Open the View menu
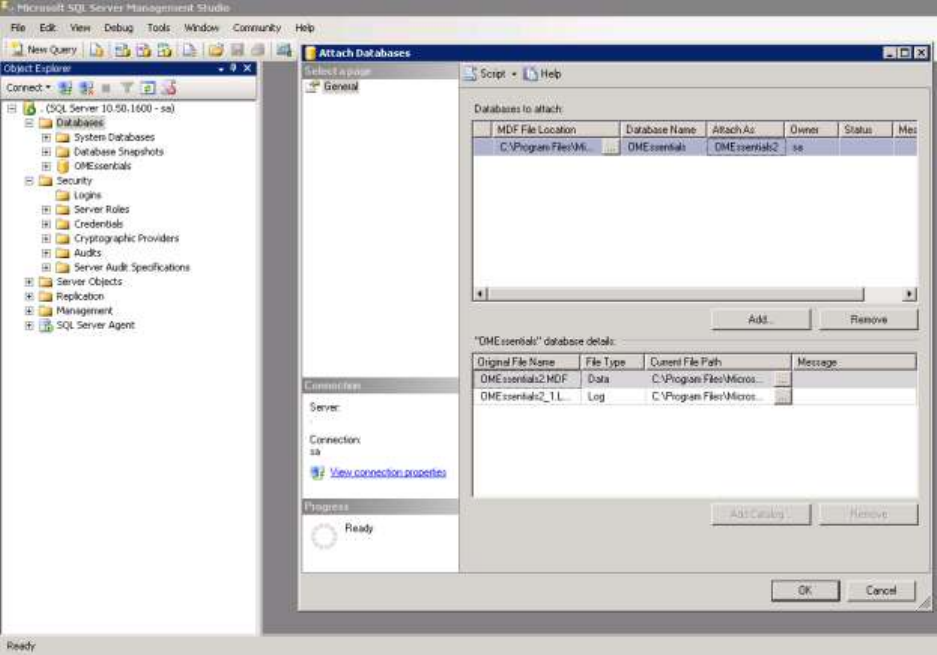This screenshot has height=655, width=937. click(x=80, y=28)
